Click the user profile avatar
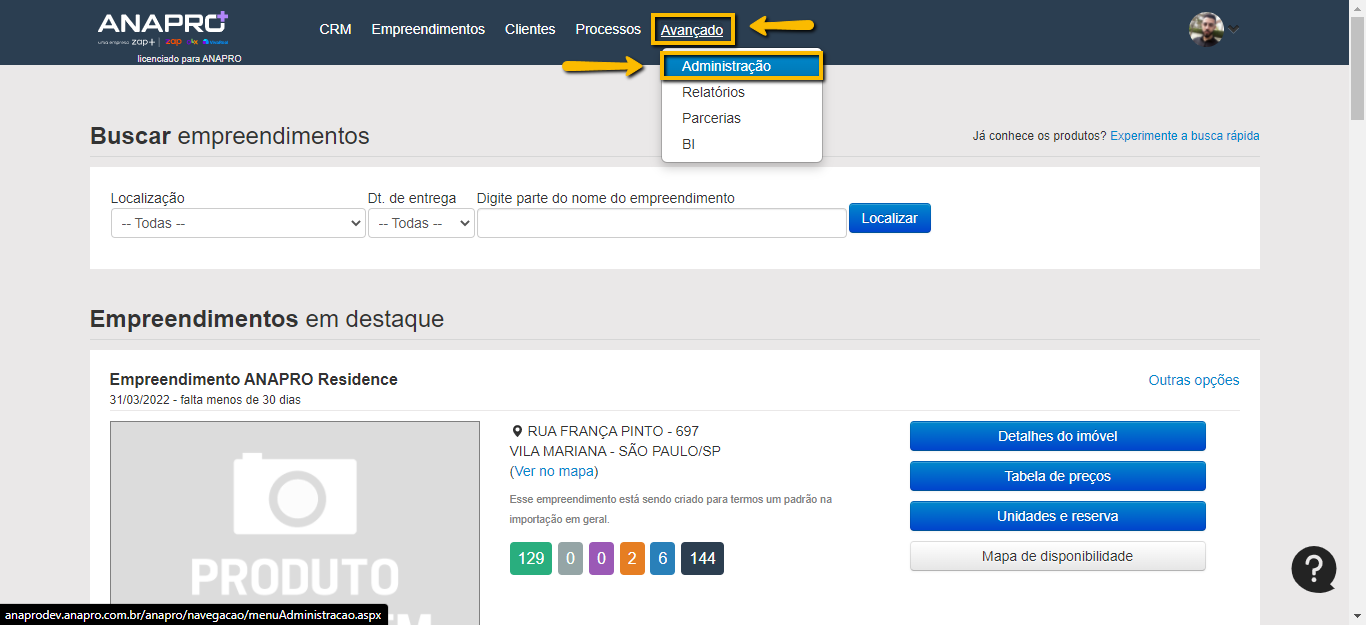The width and height of the screenshot is (1366, 625). click(x=1206, y=29)
